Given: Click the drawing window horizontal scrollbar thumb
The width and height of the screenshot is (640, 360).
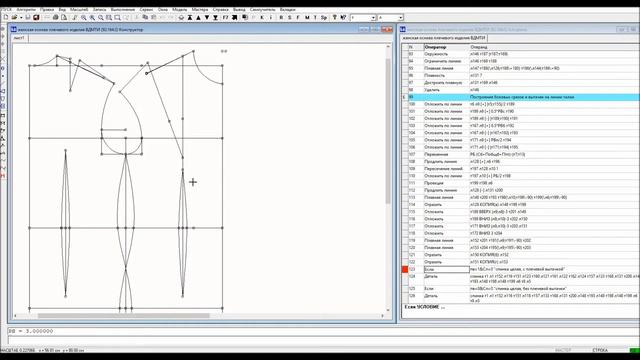Looking at the screenshot, I should pos(124,316).
